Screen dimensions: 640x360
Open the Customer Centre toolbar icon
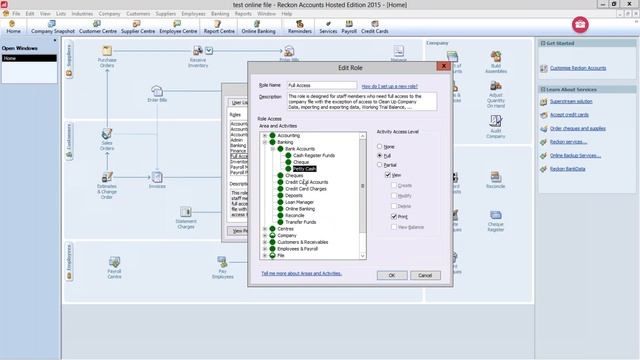coord(98,27)
